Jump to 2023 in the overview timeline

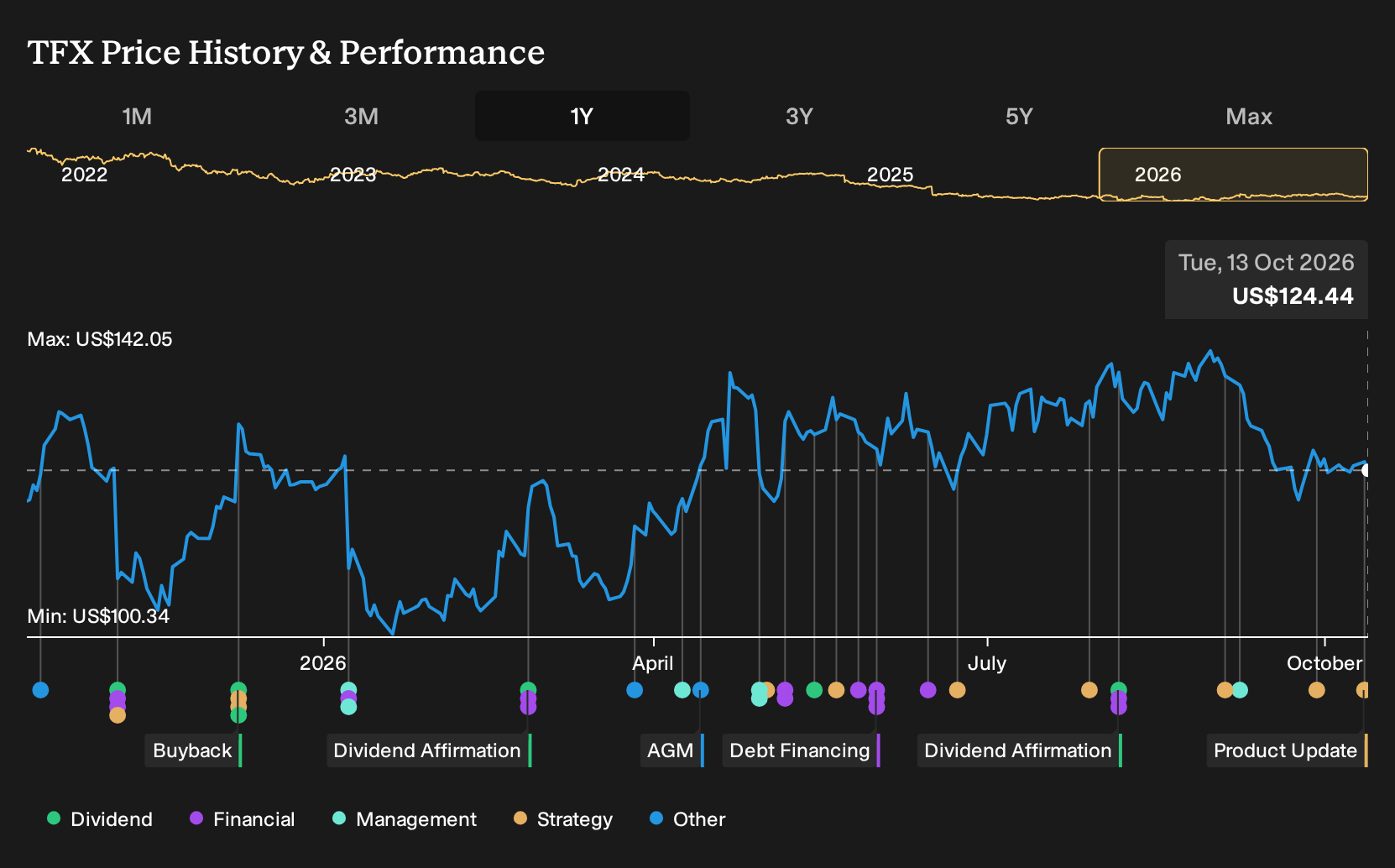353,175
